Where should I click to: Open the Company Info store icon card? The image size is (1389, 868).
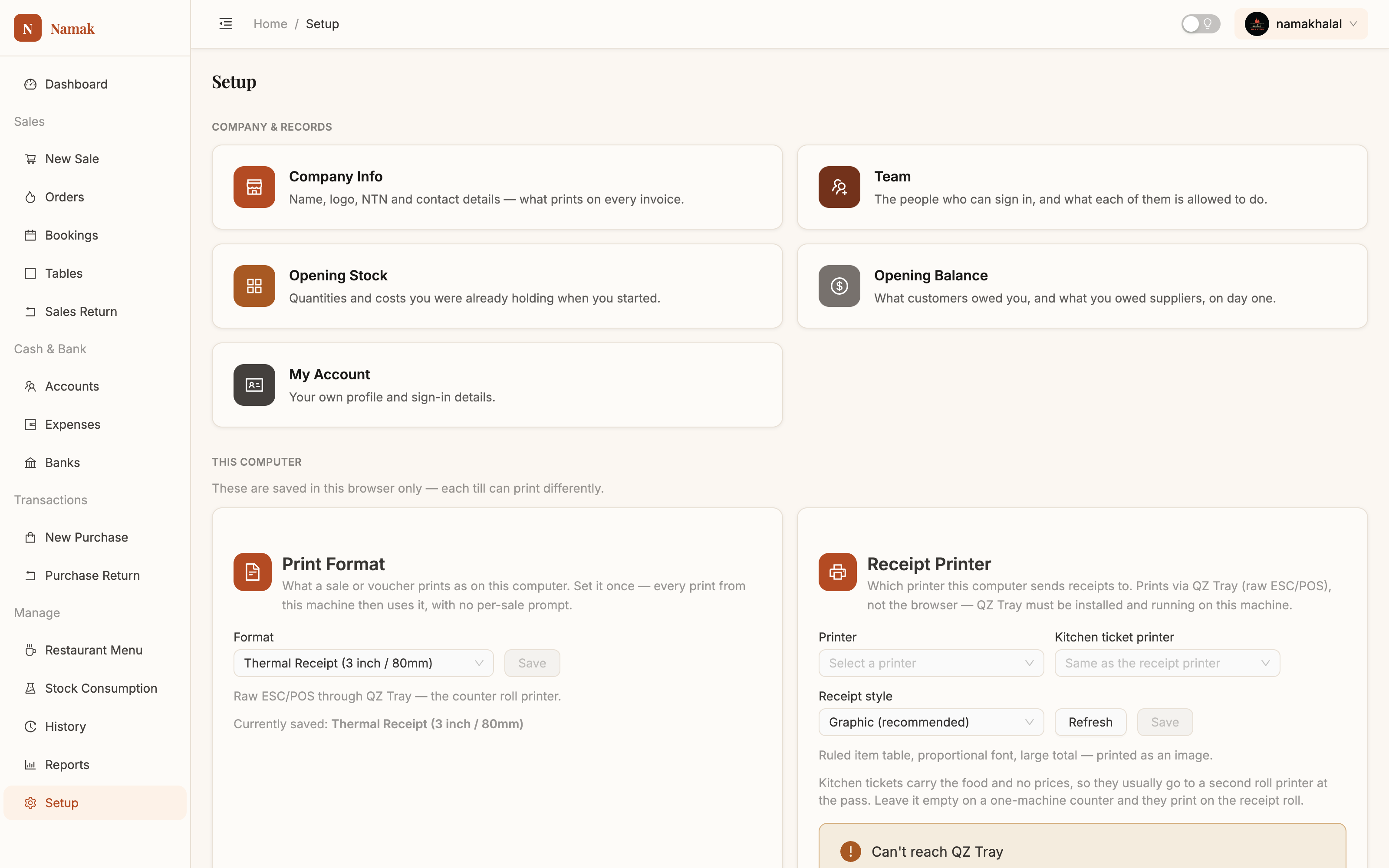pos(254,187)
